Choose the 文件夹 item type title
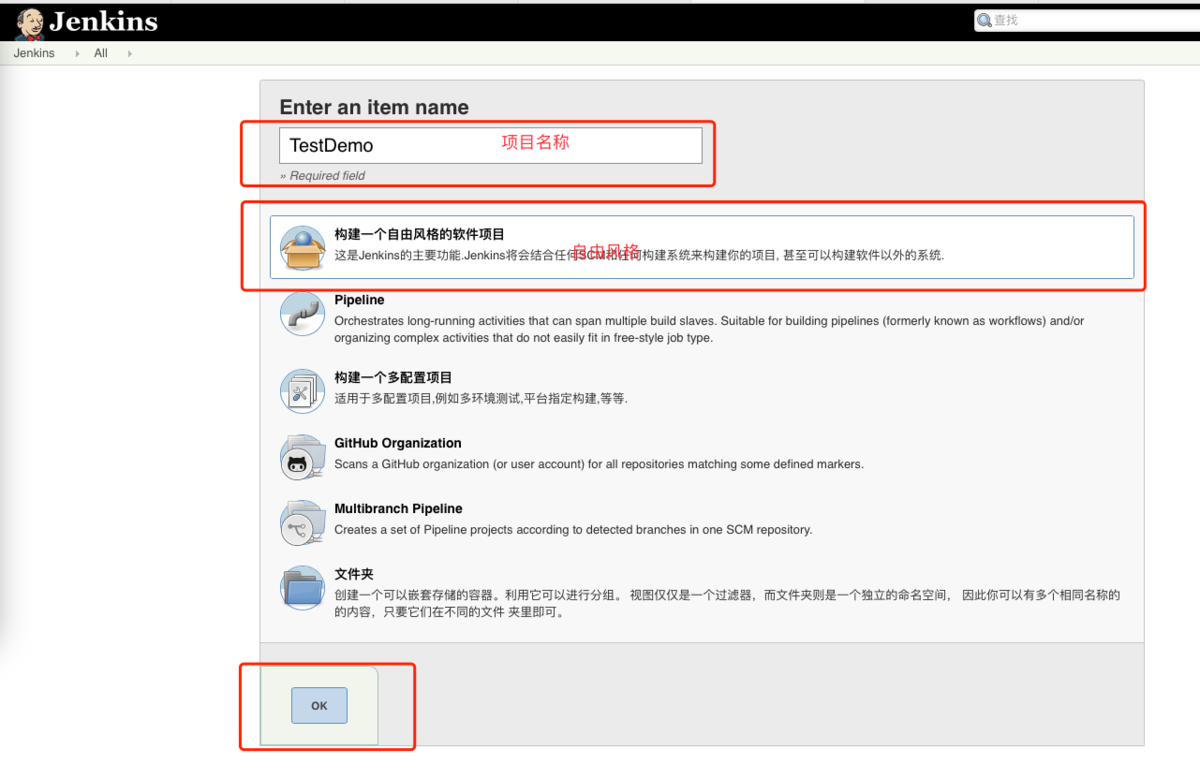The image size is (1200, 779). coord(354,574)
